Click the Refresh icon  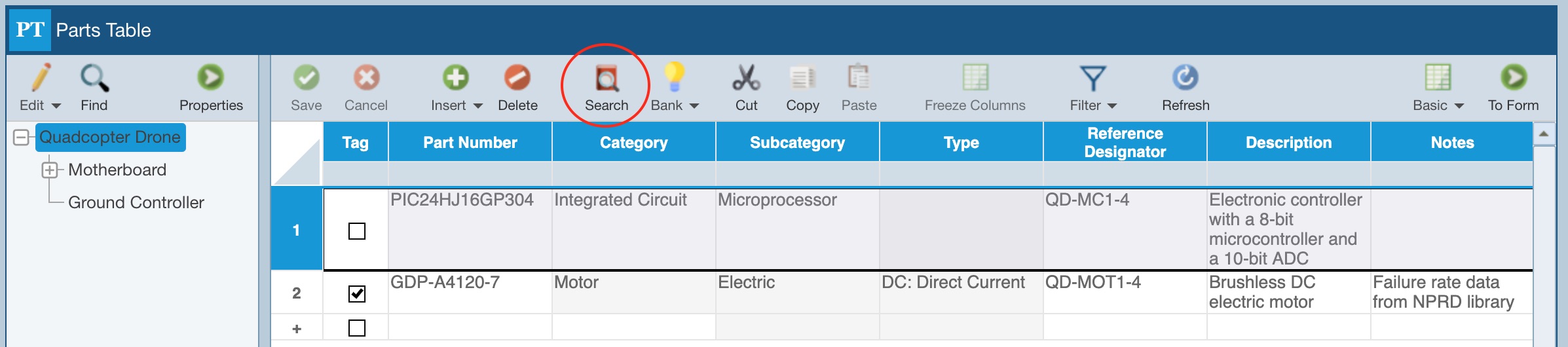point(1185,77)
